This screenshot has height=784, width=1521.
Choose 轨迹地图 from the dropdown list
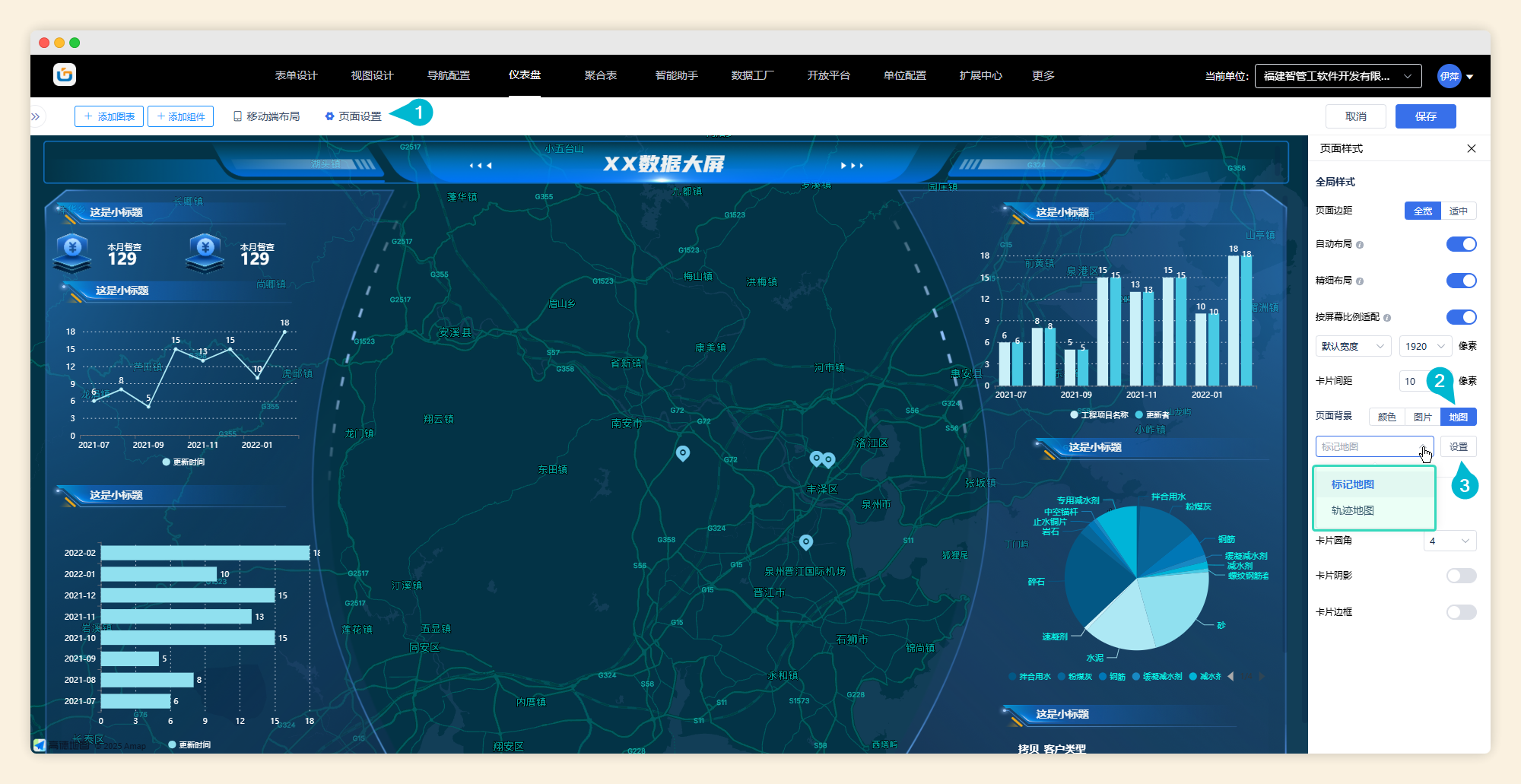1352,510
